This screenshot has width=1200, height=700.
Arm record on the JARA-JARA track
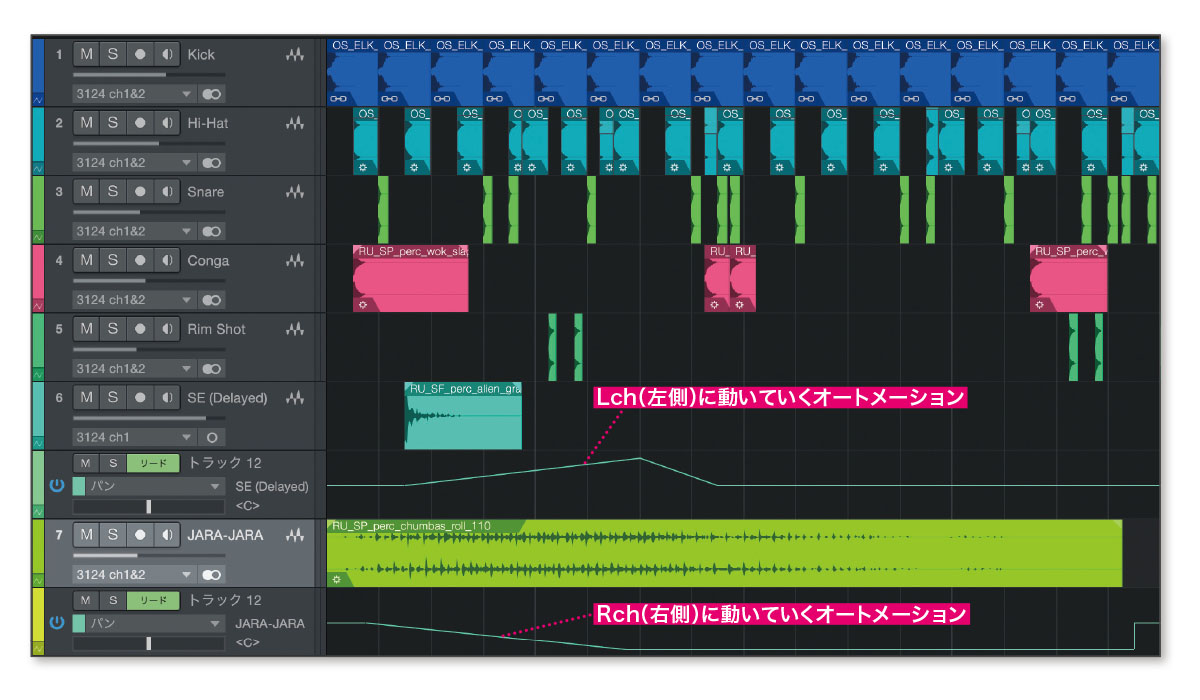tap(140, 535)
